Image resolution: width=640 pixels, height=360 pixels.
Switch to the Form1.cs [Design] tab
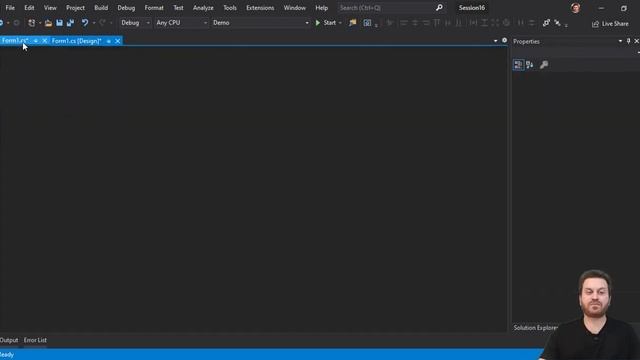click(x=76, y=41)
